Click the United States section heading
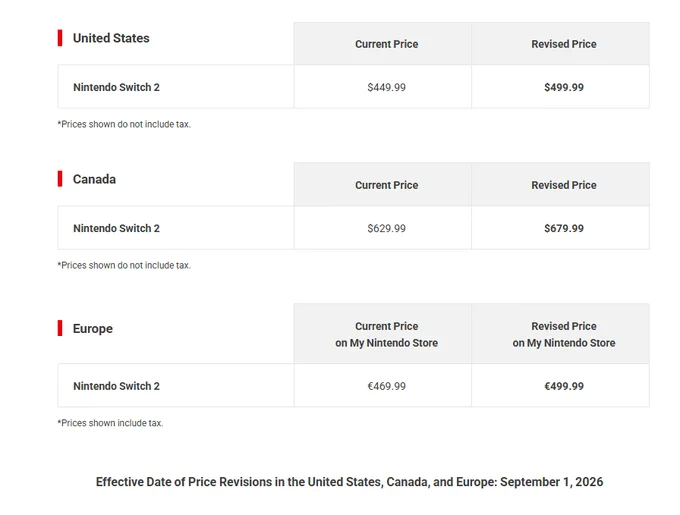This screenshot has width=680, height=515. [x=111, y=38]
